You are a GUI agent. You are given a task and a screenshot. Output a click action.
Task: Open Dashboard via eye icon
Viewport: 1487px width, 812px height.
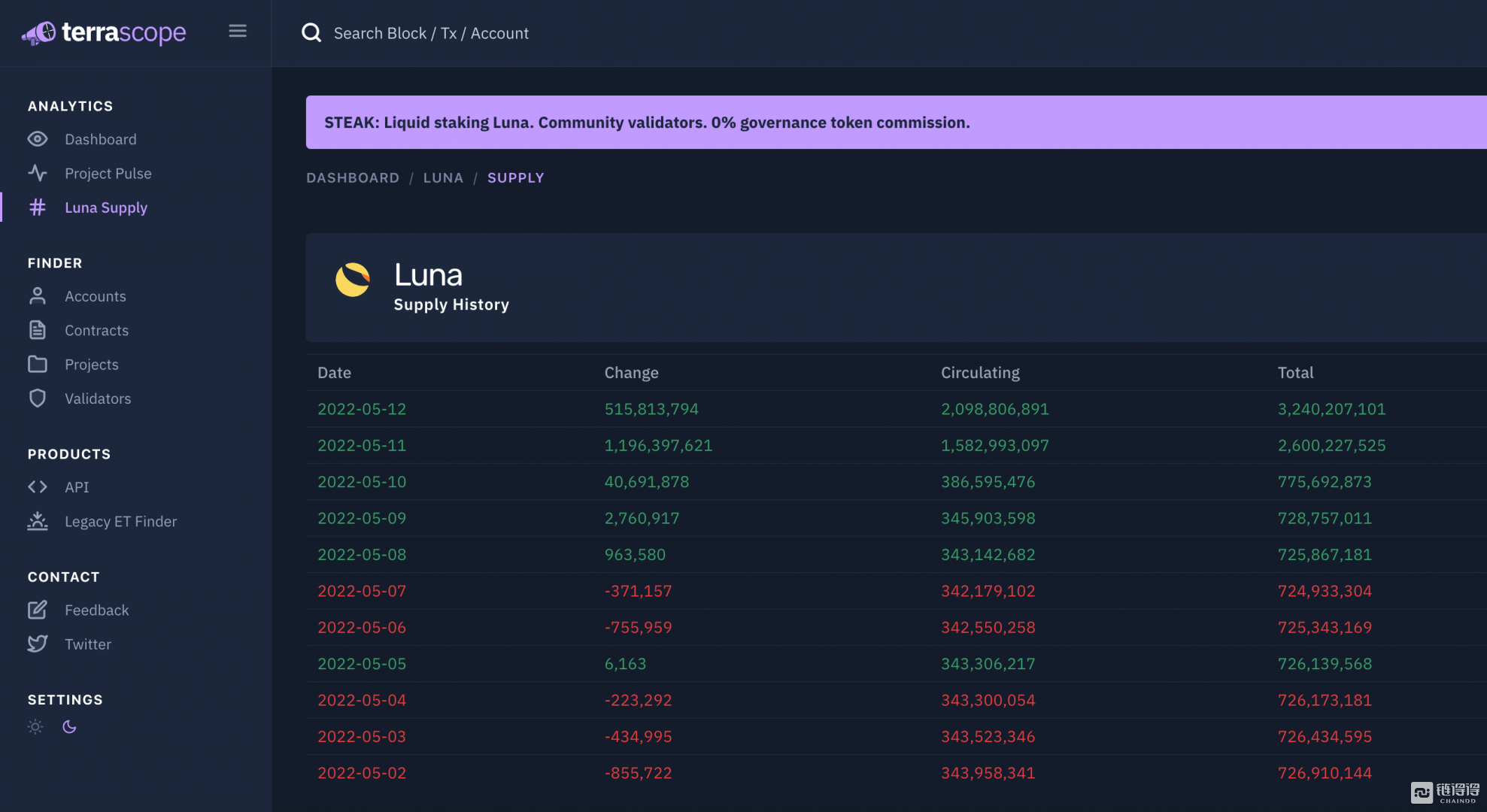click(38, 139)
